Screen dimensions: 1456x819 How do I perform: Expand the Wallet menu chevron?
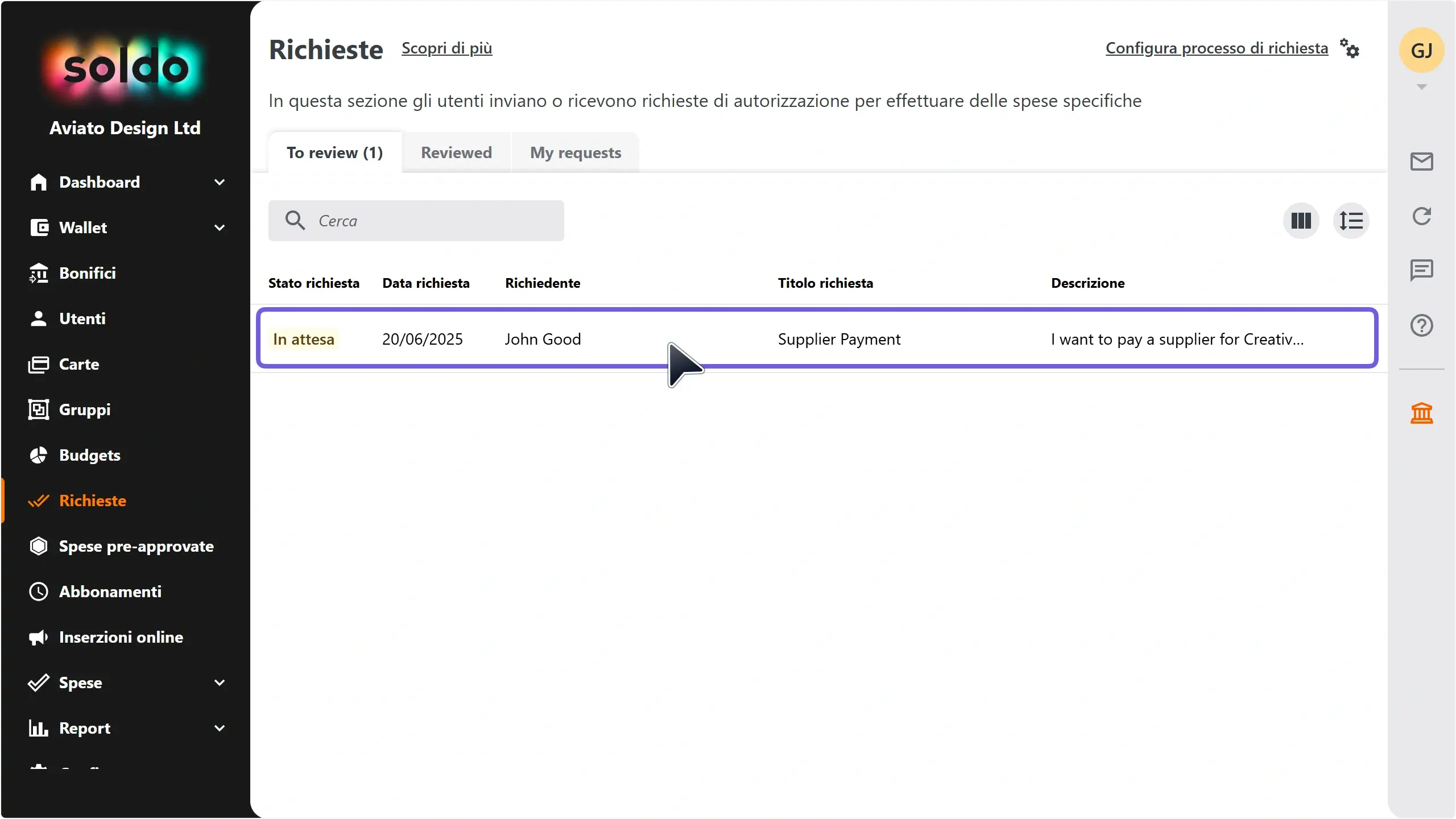point(220,227)
